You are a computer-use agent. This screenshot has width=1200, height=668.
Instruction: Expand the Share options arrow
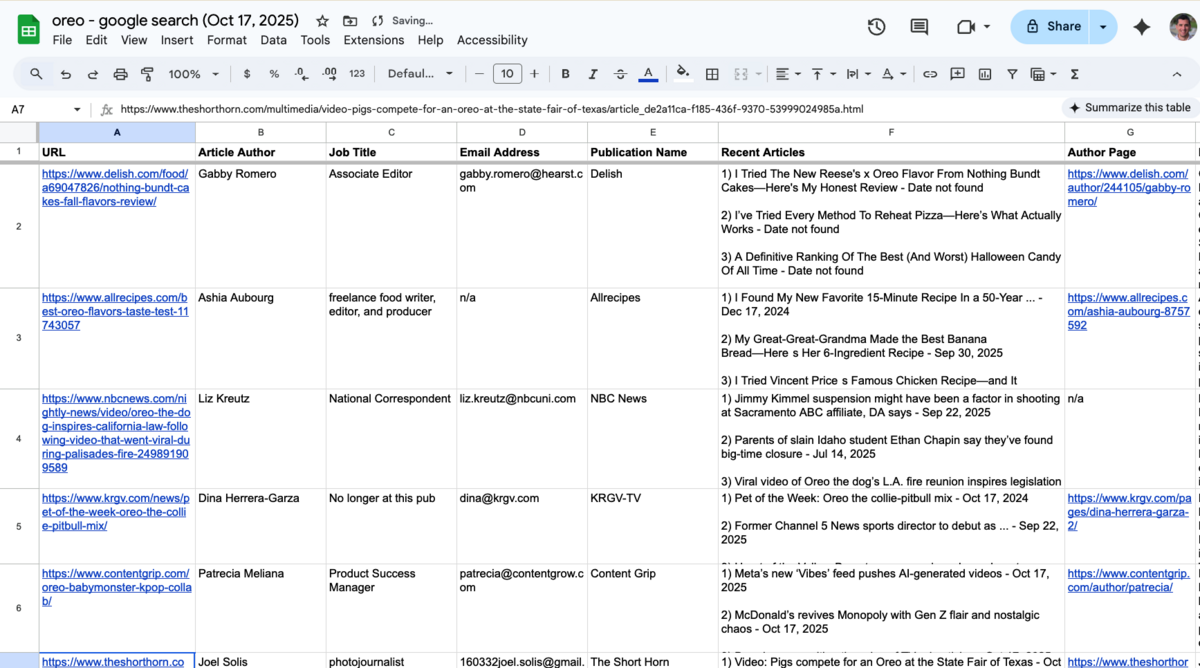[1103, 27]
